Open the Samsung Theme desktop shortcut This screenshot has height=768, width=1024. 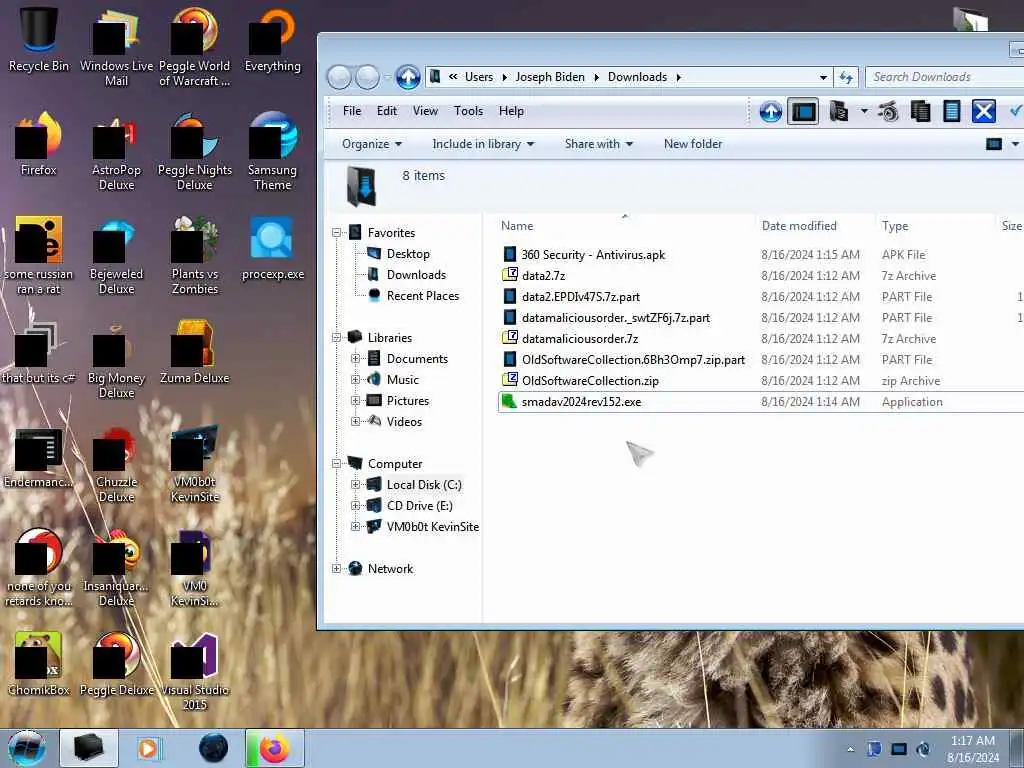click(x=272, y=150)
